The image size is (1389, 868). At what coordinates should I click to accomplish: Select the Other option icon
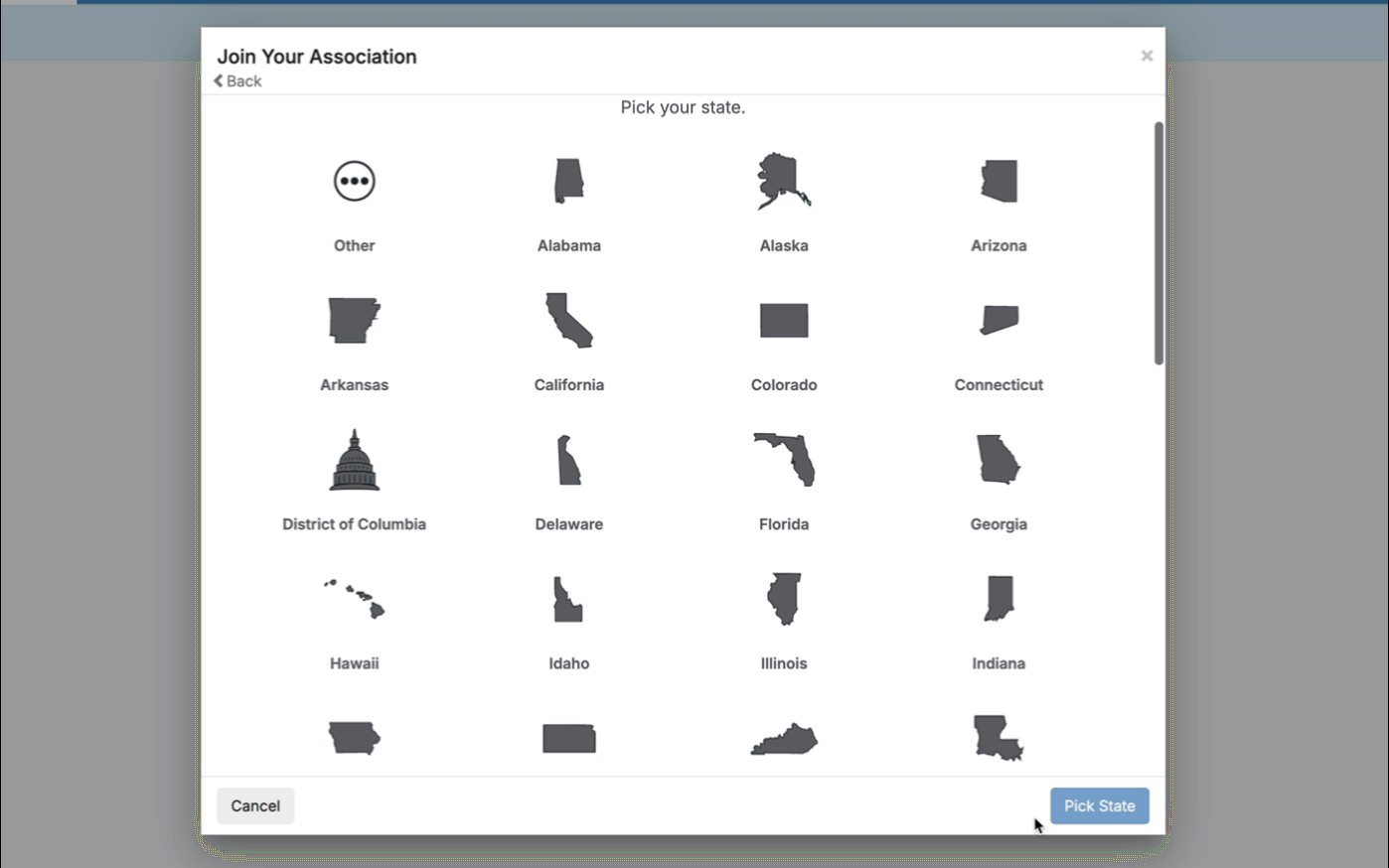tap(354, 181)
